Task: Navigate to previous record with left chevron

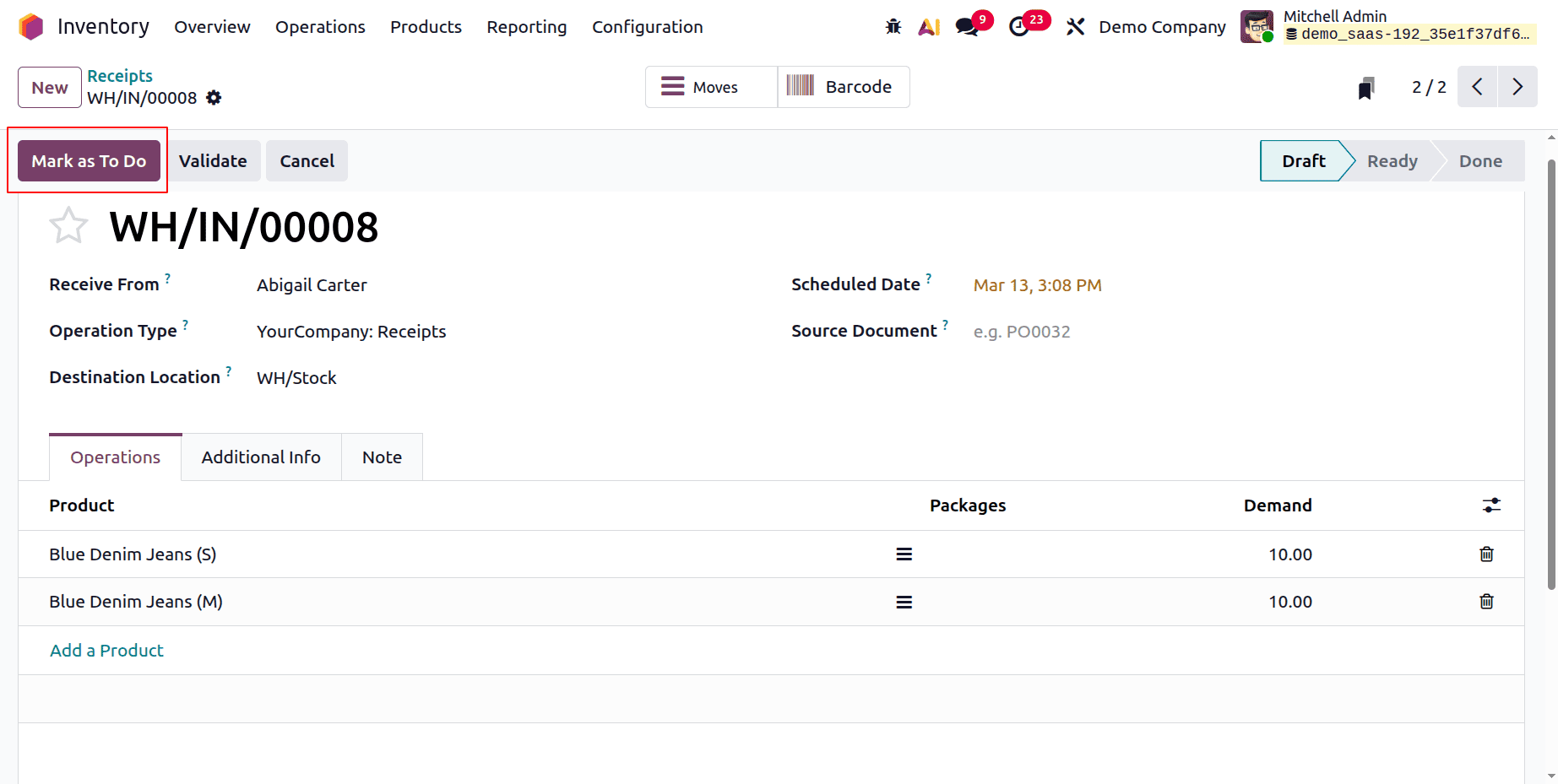Action: point(1476,86)
